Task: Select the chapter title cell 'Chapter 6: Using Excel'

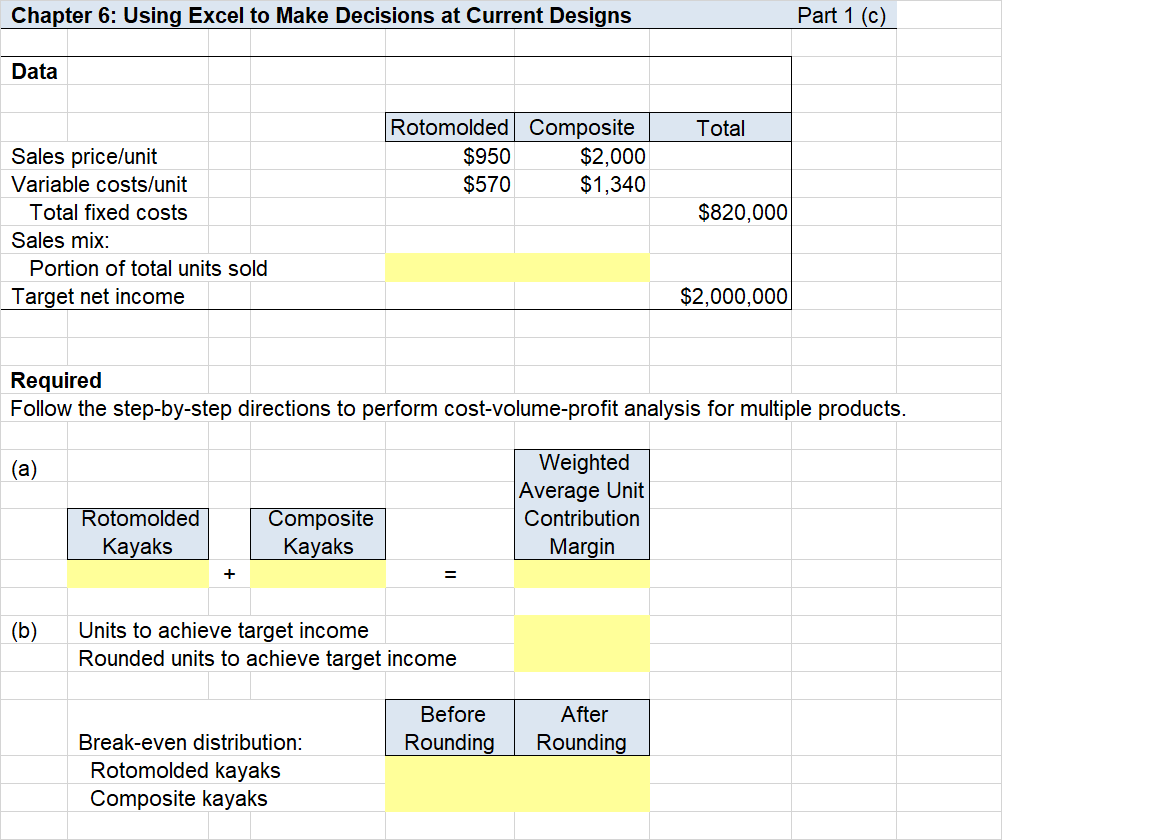Action: click(321, 15)
